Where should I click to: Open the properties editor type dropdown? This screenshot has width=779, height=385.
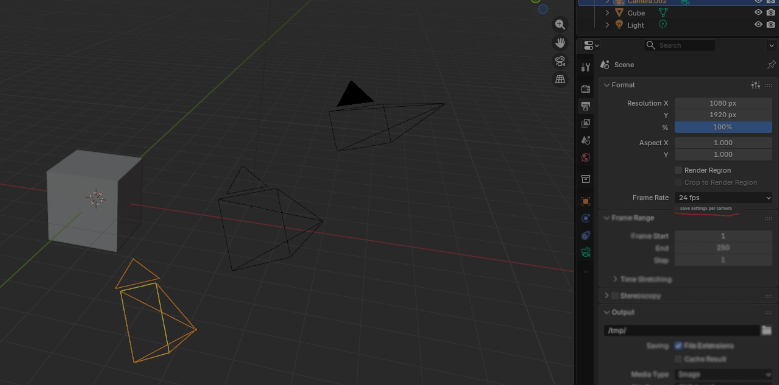590,45
